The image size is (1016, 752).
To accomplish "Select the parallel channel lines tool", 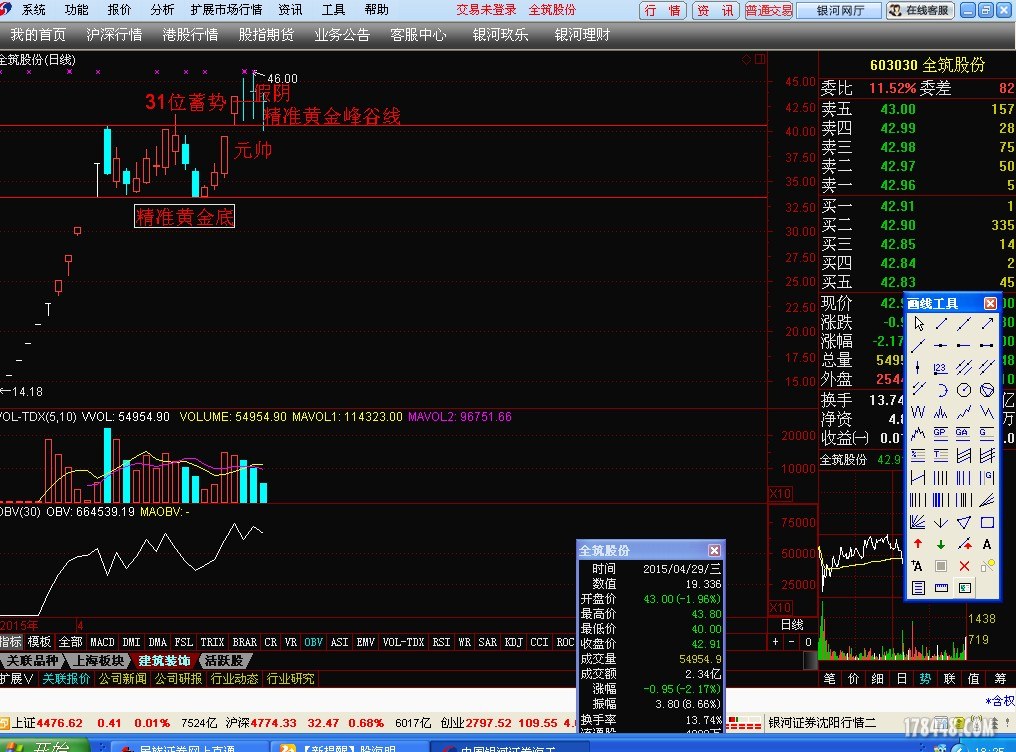I will 964,368.
